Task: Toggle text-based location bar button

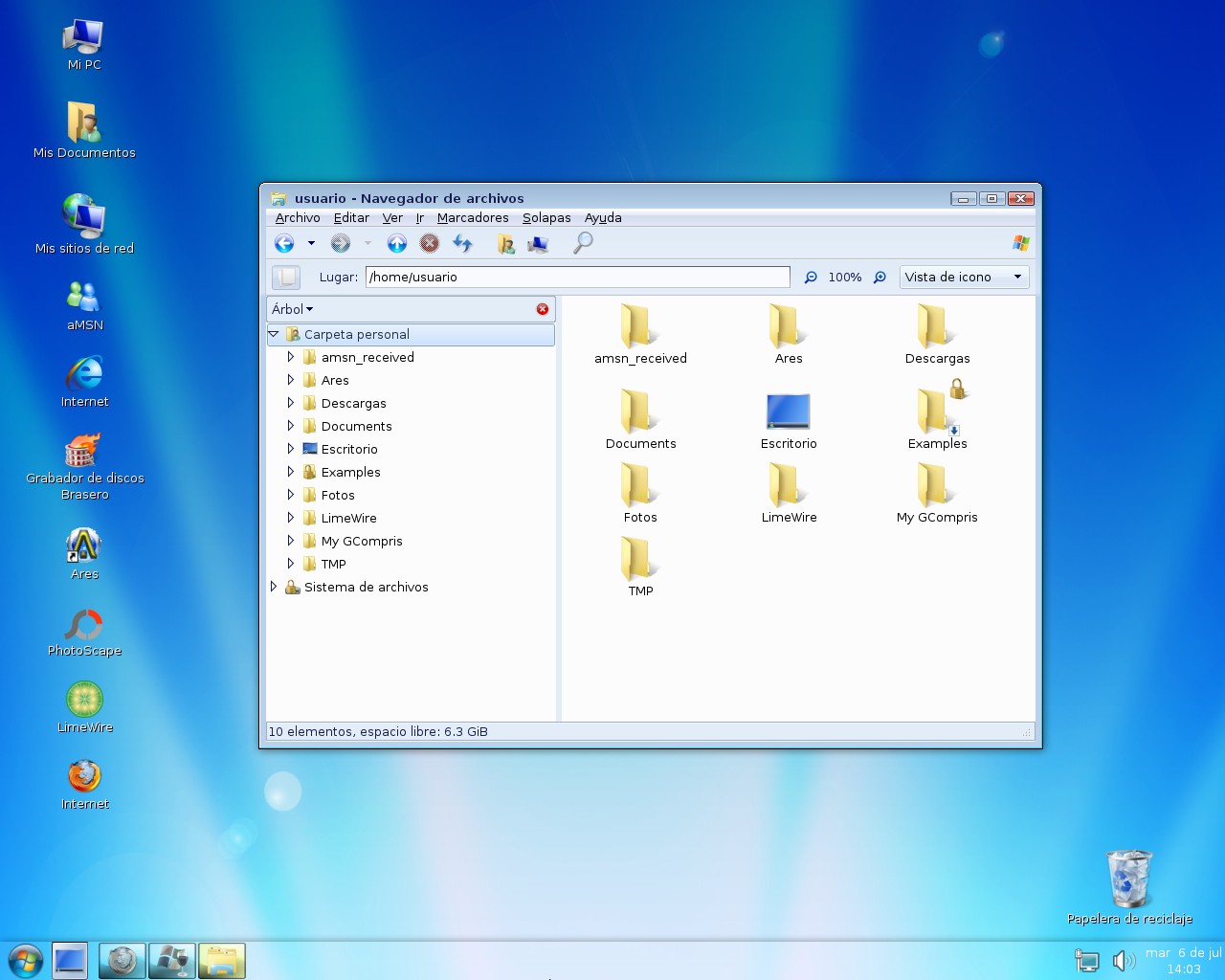Action: pos(286,278)
